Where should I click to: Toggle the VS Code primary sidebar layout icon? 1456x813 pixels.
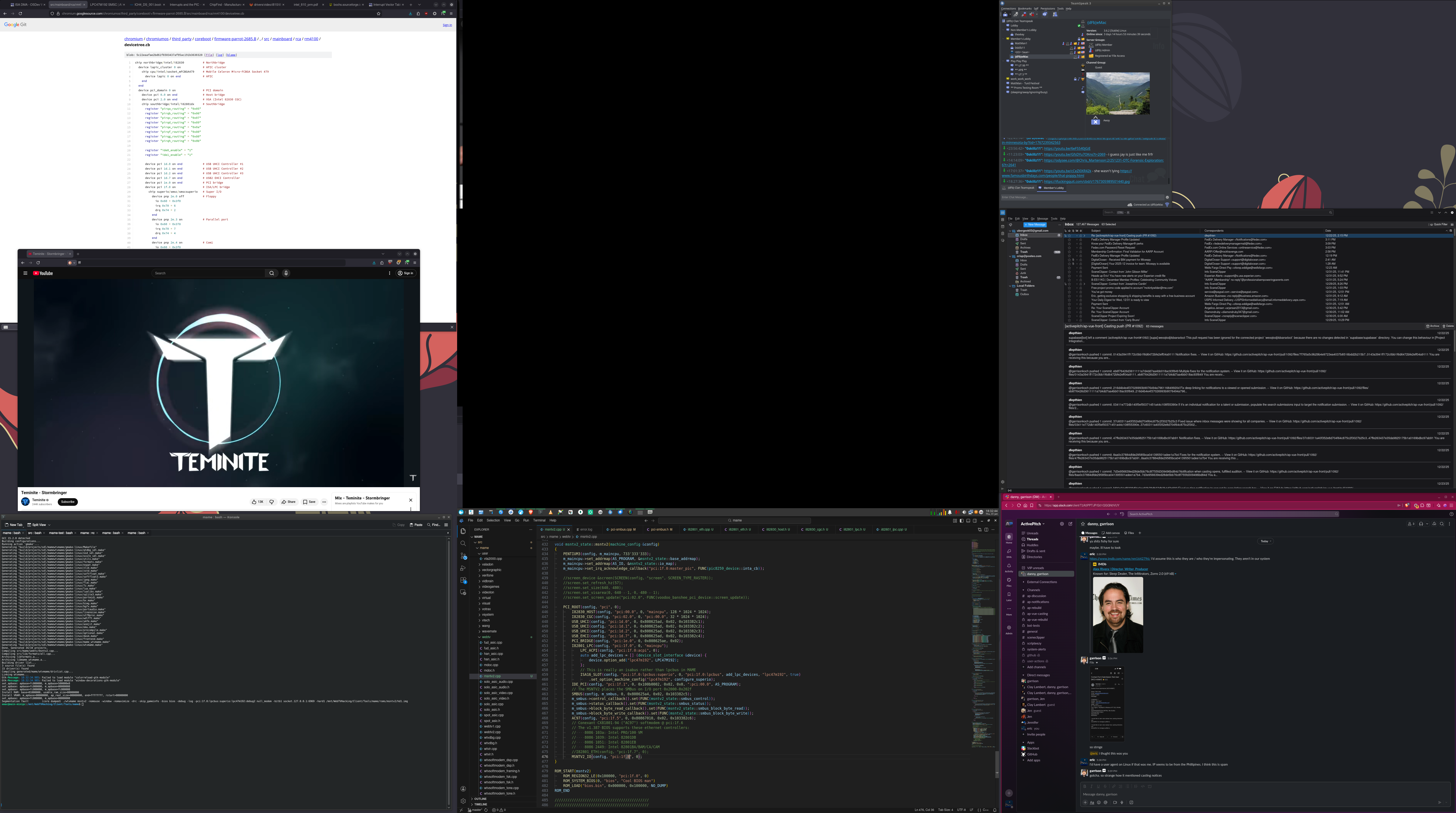(x=961, y=521)
